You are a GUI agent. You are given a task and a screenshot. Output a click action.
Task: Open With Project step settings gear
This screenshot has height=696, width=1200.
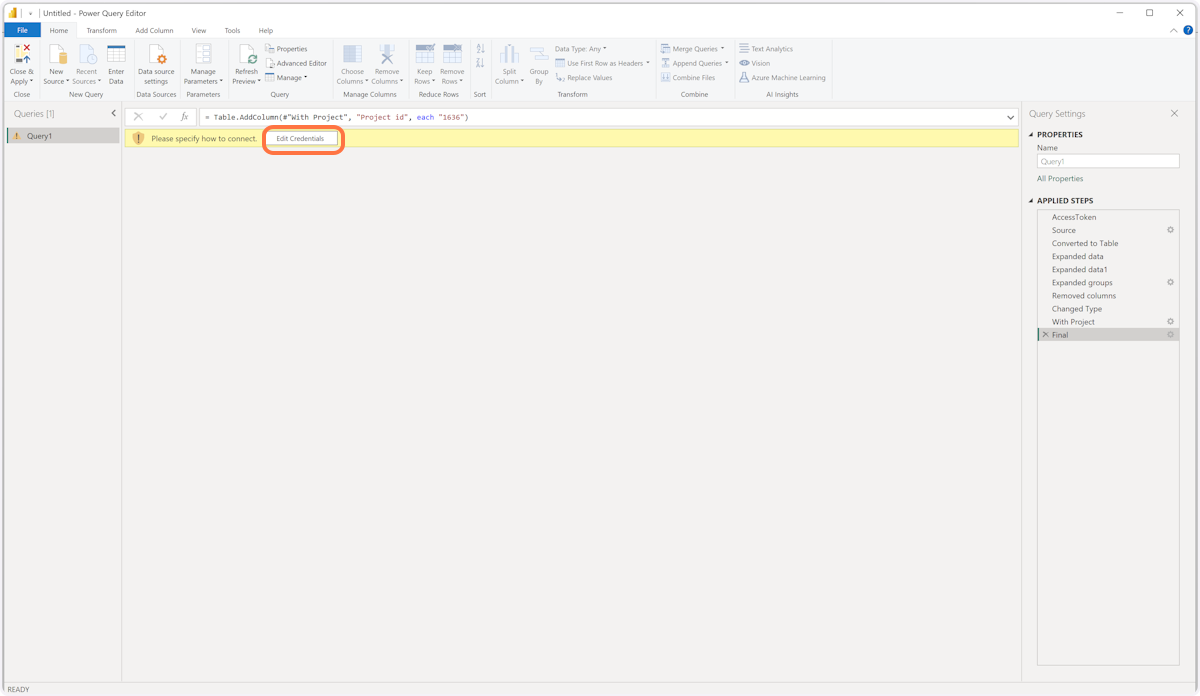(x=1170, y=322)
